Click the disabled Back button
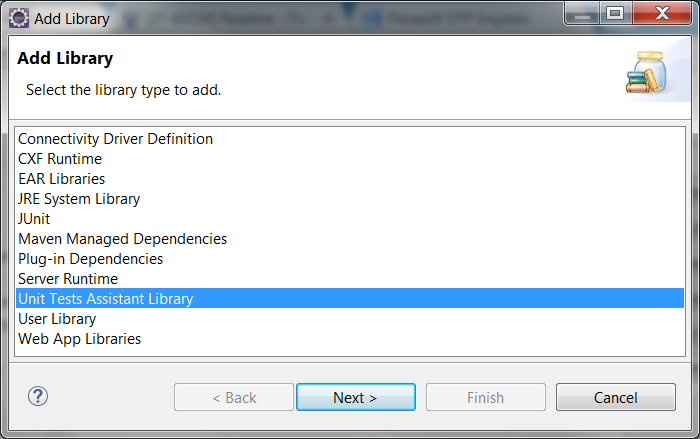This screenshot has height=439, width=700. tap(234, 397)
